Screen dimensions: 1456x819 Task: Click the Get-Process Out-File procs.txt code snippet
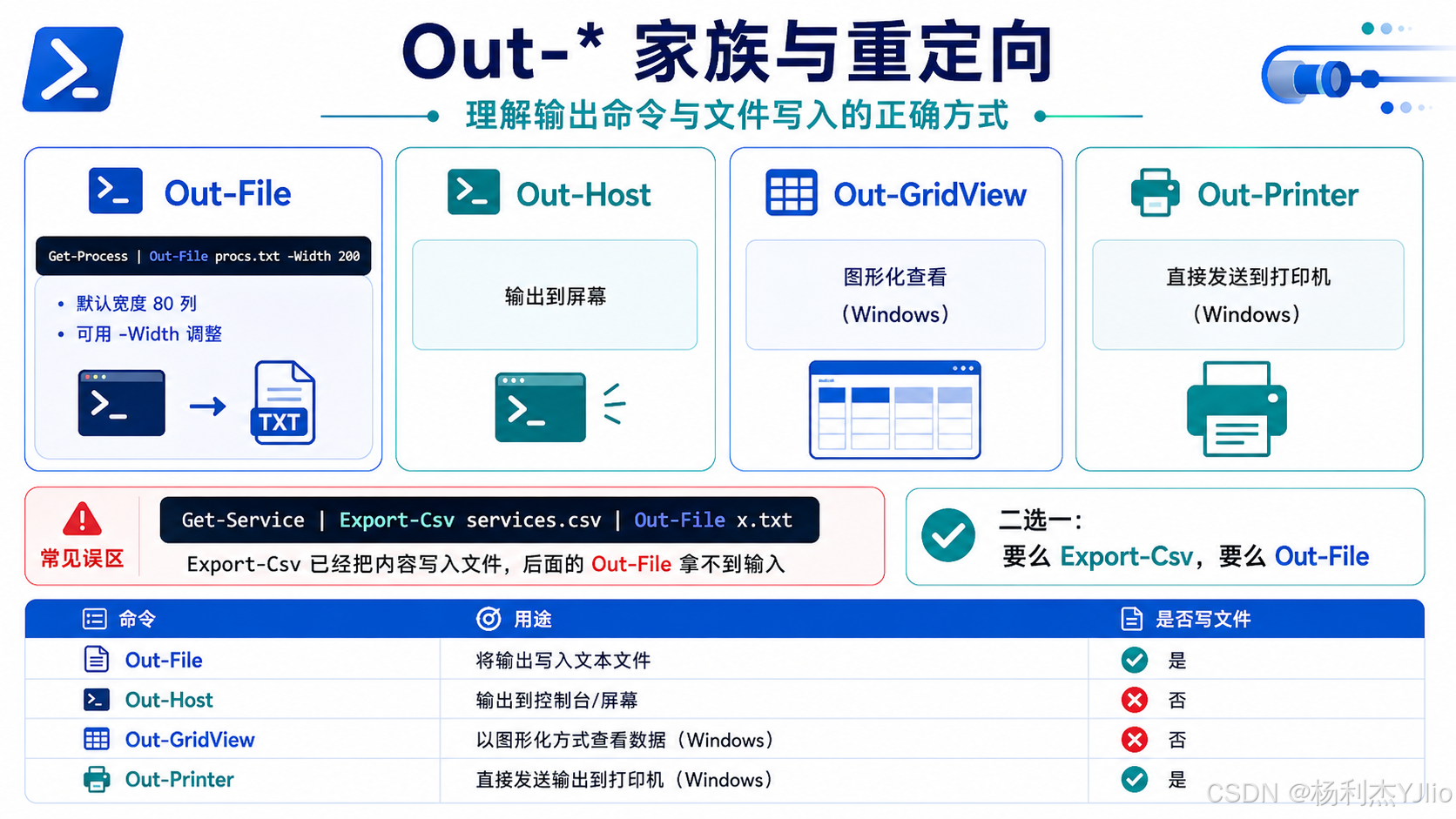coord(204,256)
